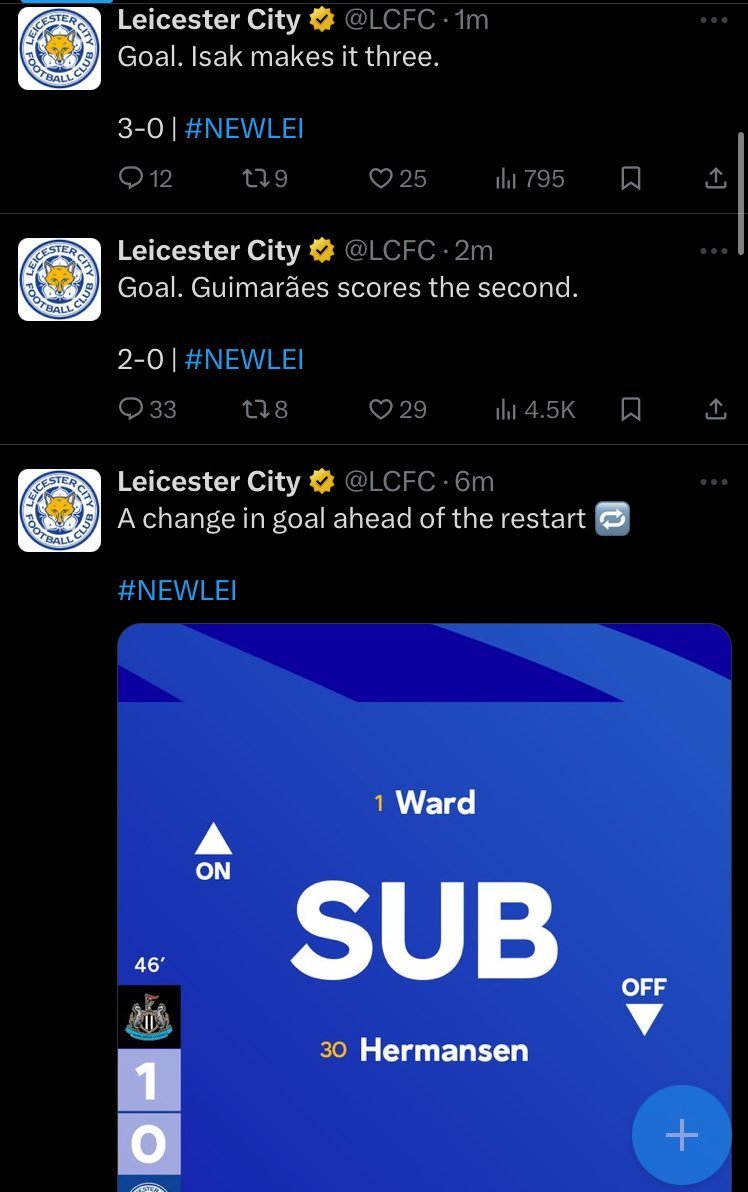Reply to the Isak goal tweet

[145, 179]
